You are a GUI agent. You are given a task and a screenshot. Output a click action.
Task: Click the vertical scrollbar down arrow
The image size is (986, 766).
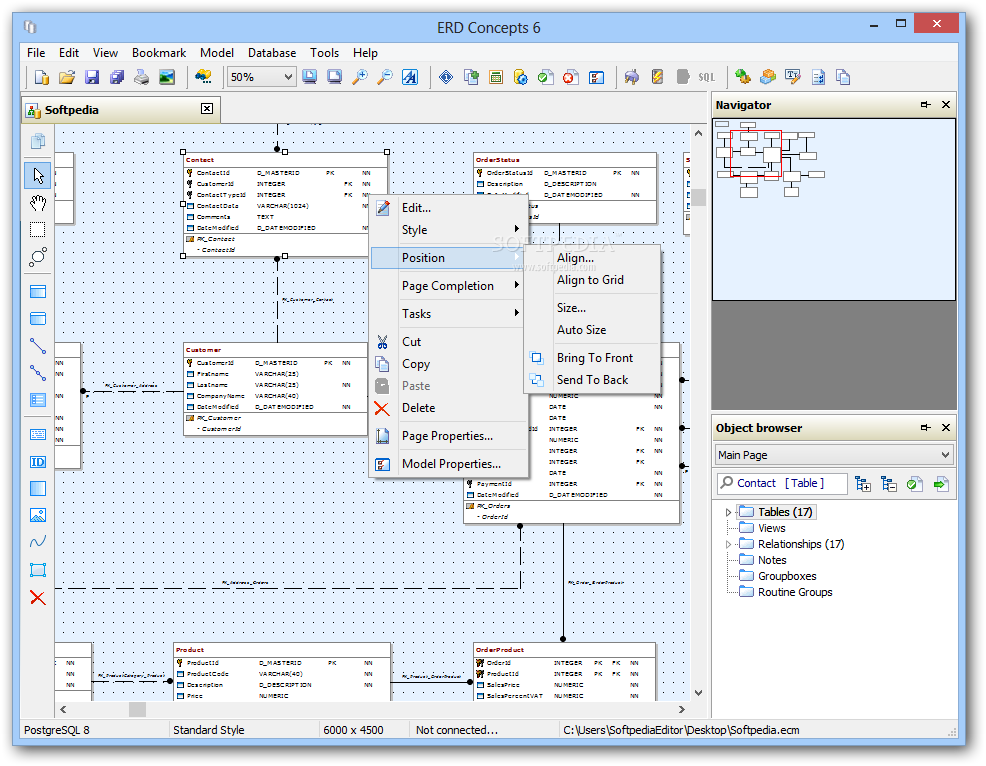pos(699,692)
